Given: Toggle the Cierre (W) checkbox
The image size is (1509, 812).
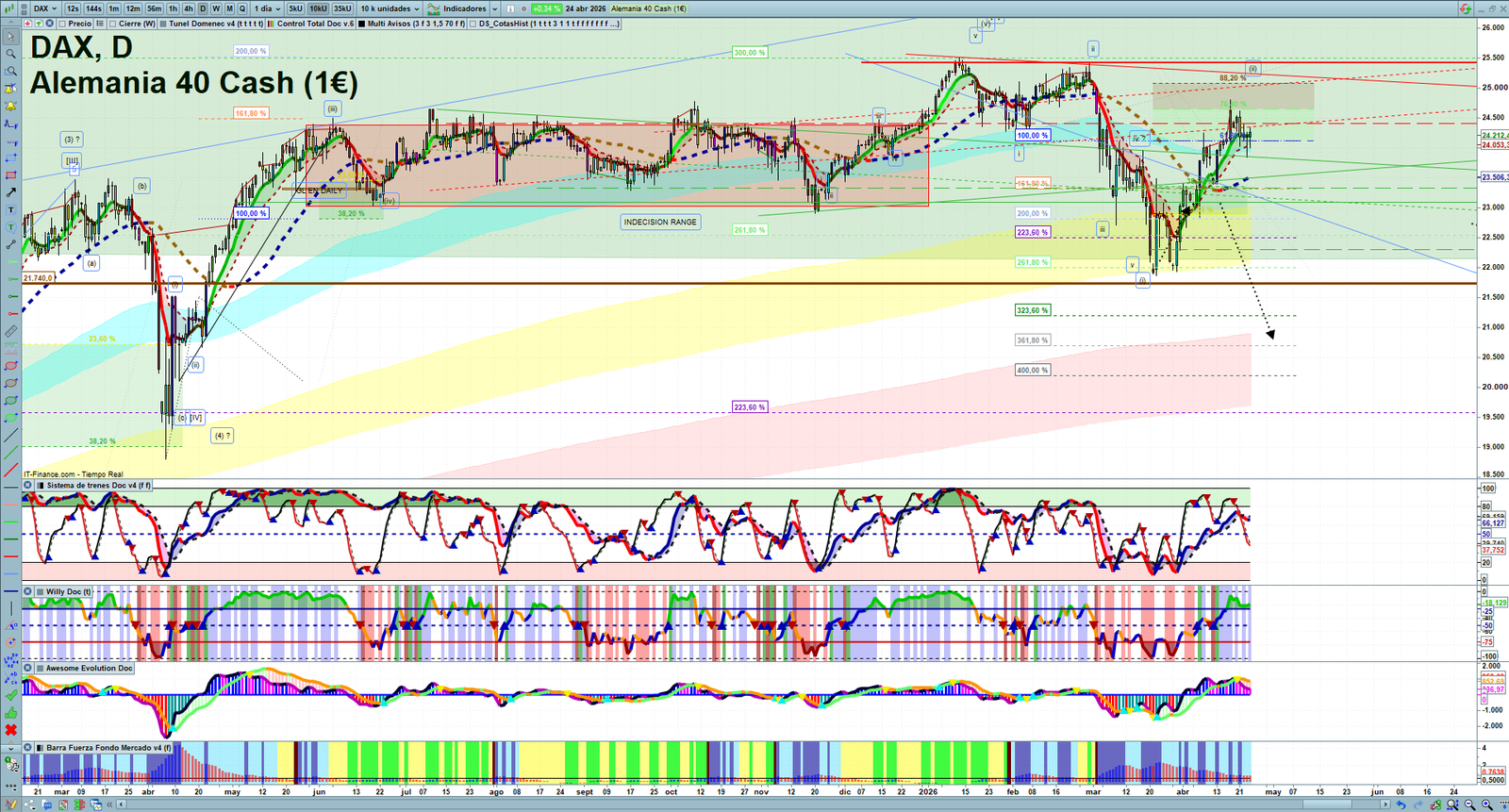Looking at the screenshot, I should 113,24.
